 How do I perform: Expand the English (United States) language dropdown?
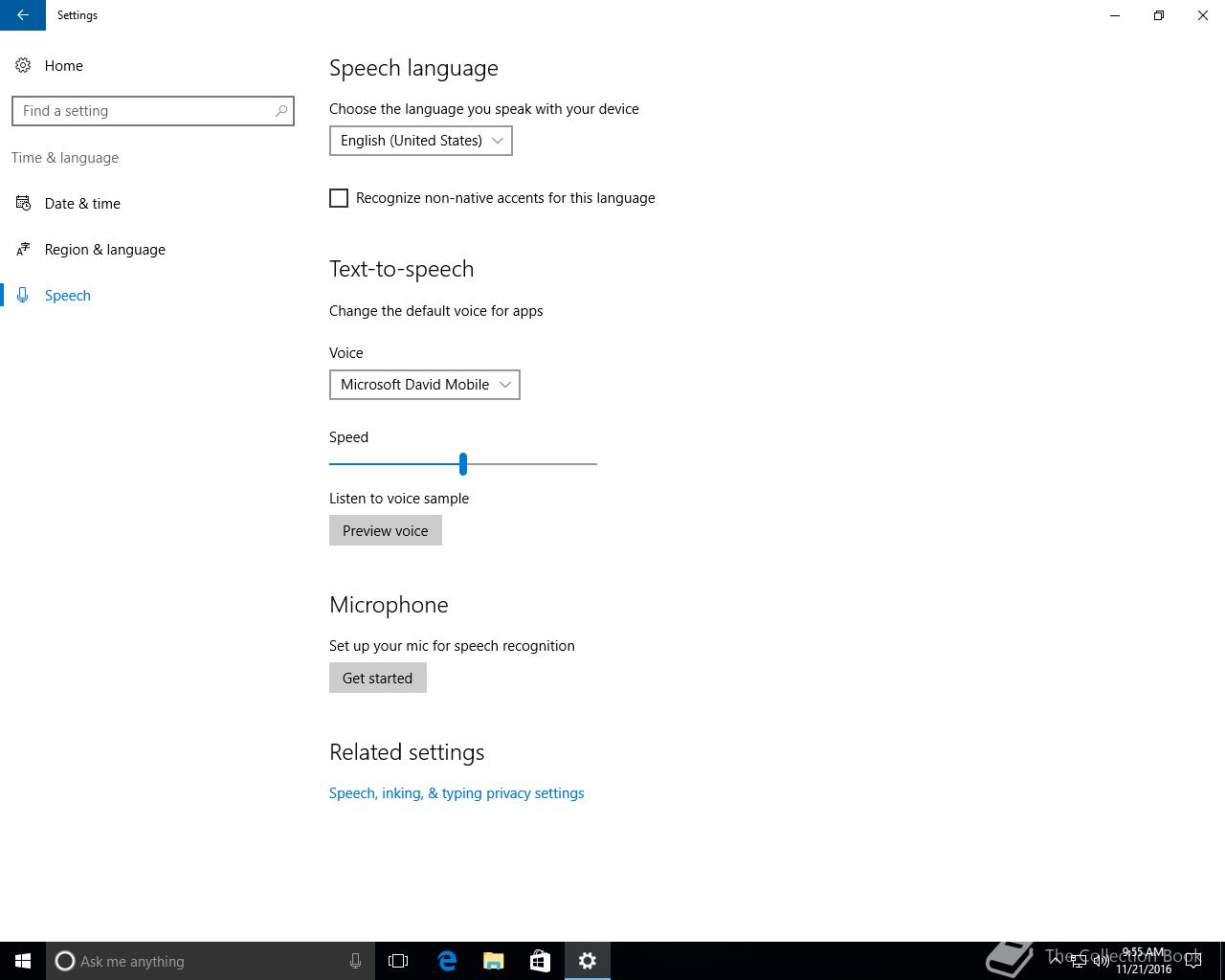point(421,141)
